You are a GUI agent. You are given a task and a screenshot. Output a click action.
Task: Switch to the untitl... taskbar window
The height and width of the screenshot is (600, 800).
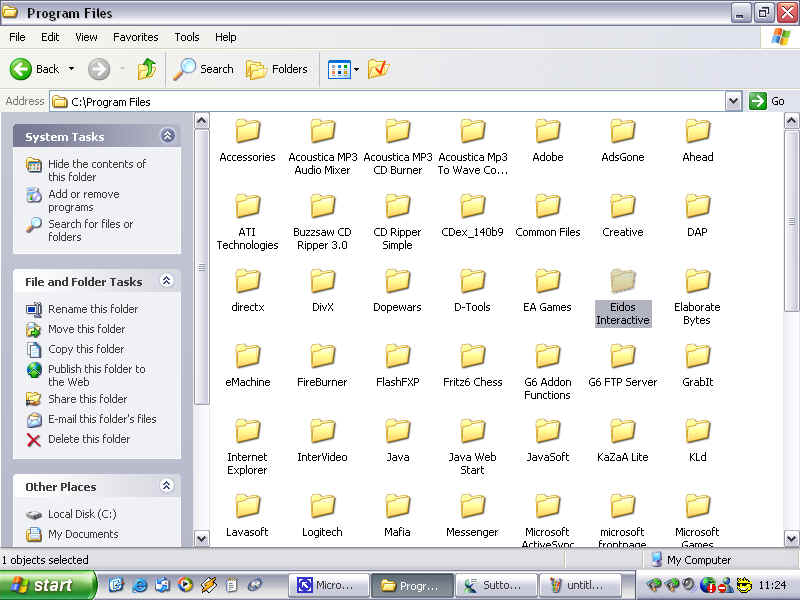(580, 585)
